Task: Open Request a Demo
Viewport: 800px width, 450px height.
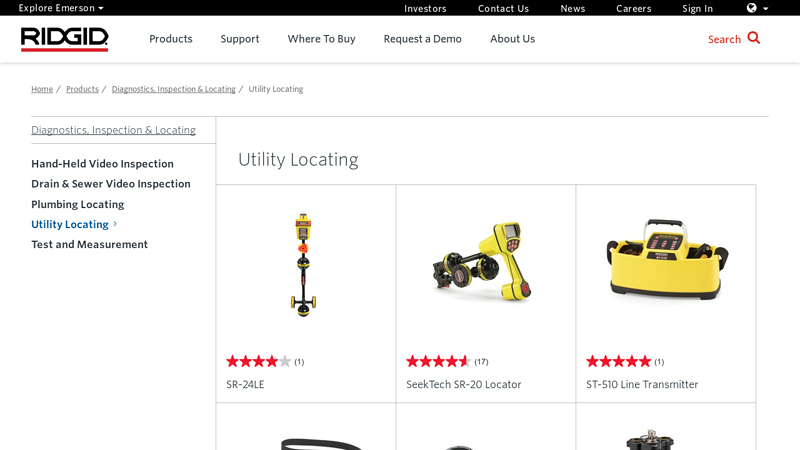Action: point(422,39)
